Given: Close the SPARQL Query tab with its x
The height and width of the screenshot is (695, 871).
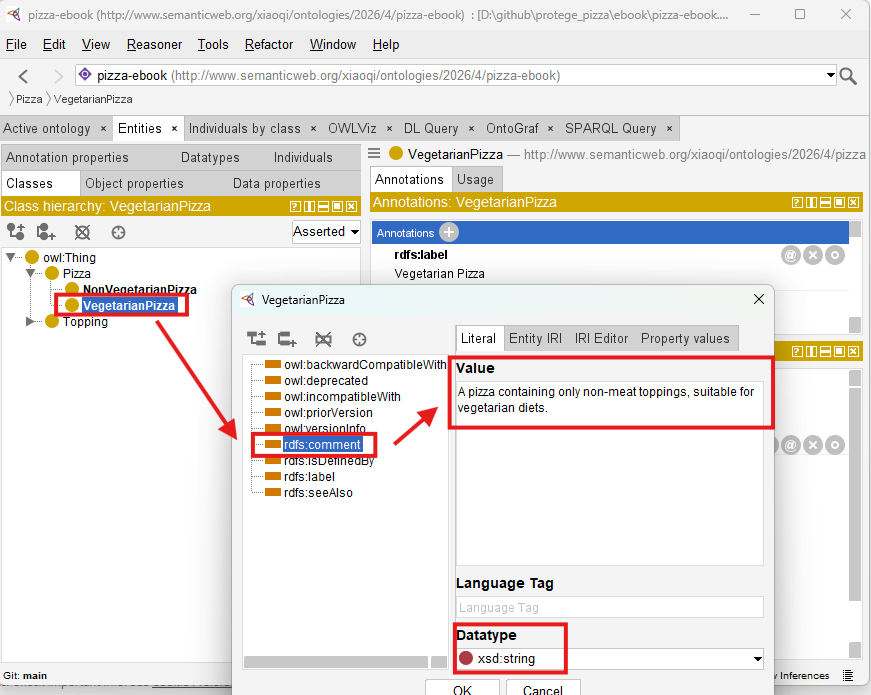Looking at the screenshot, I should click(x=669, y=129).
